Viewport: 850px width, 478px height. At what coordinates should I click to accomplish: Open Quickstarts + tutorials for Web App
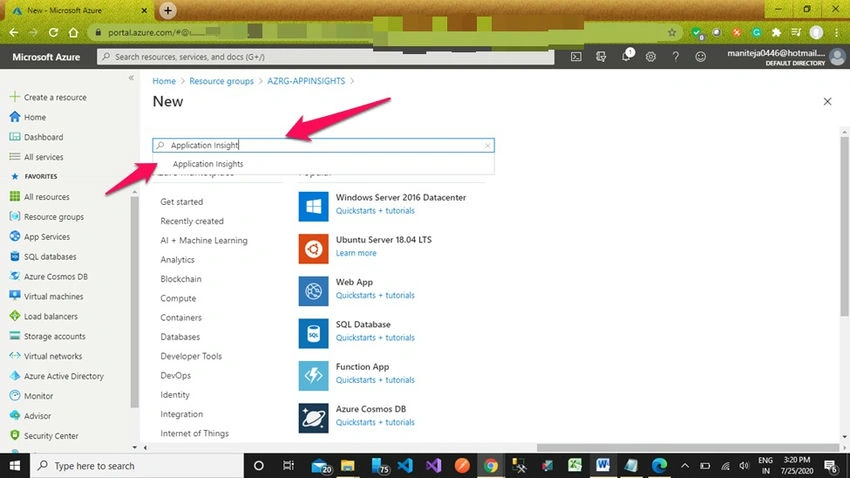[x=375, y=295]
